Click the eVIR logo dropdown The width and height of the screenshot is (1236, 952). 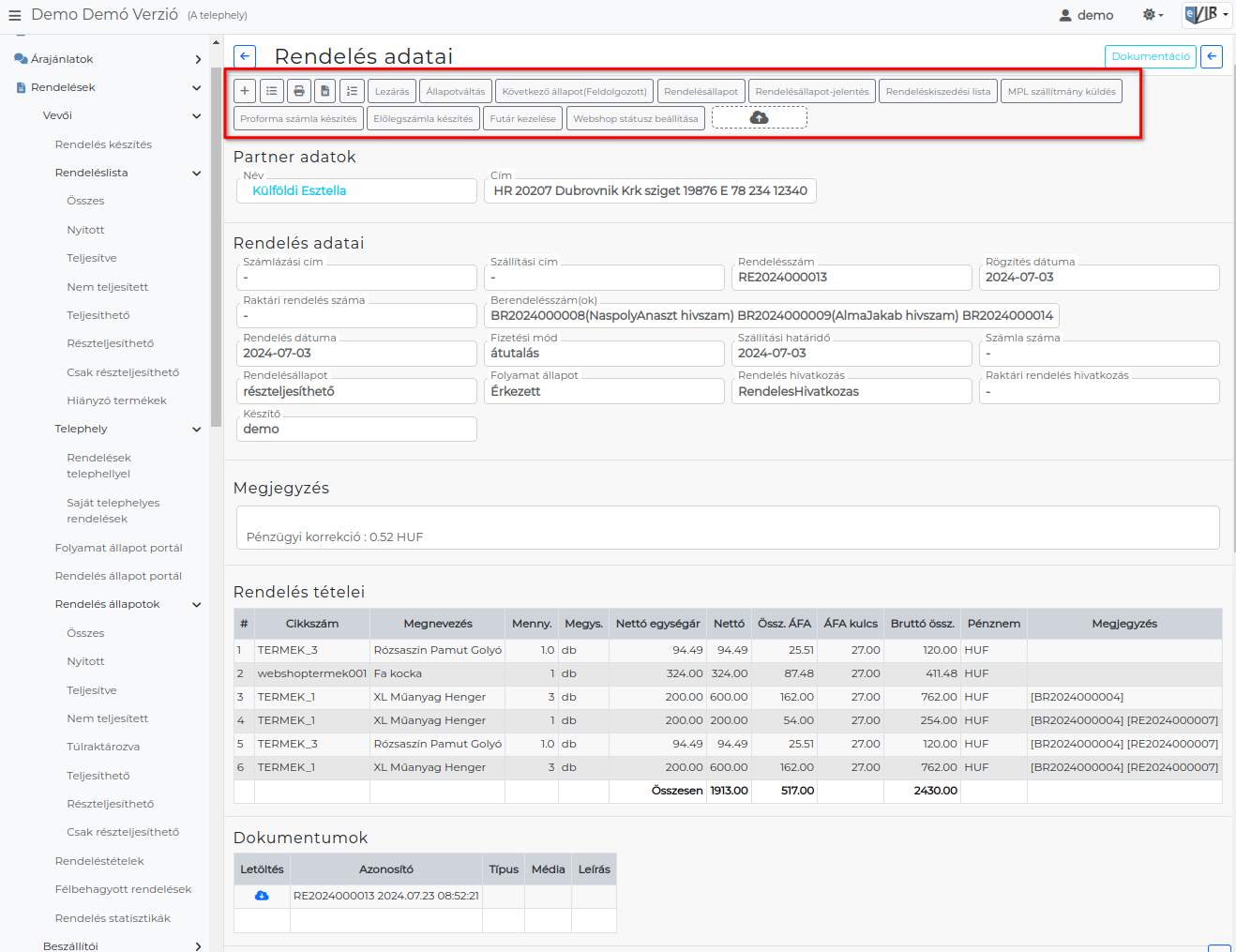coord(1207,14)
